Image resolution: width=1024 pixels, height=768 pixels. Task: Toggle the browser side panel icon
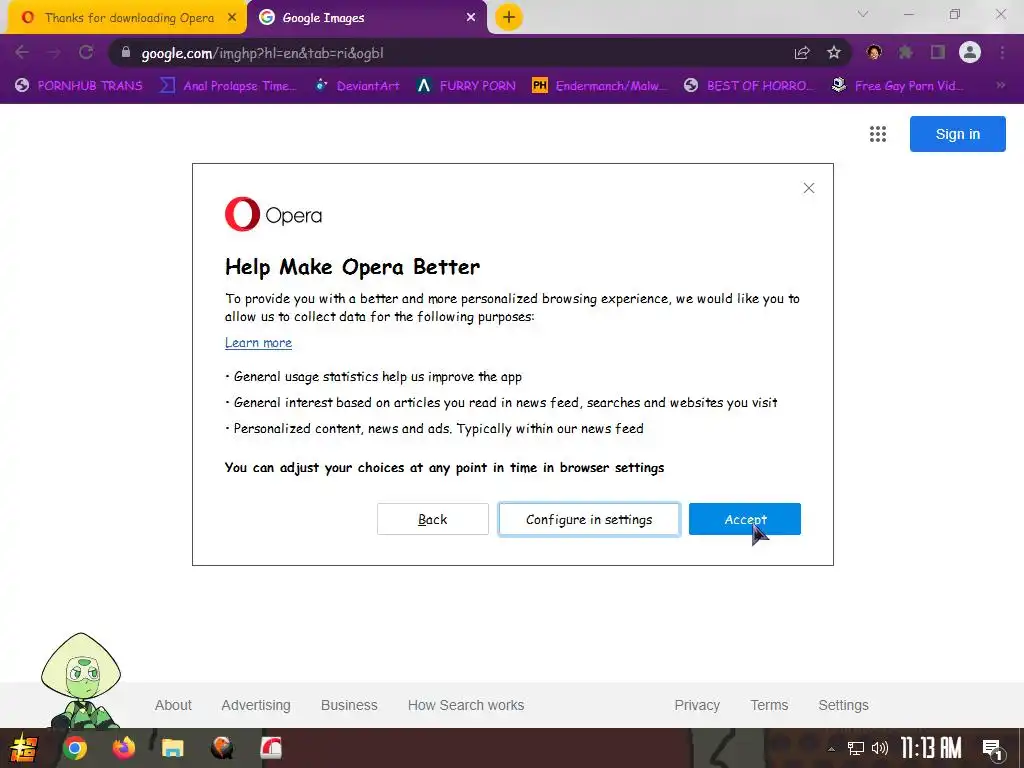click(938, 52)
